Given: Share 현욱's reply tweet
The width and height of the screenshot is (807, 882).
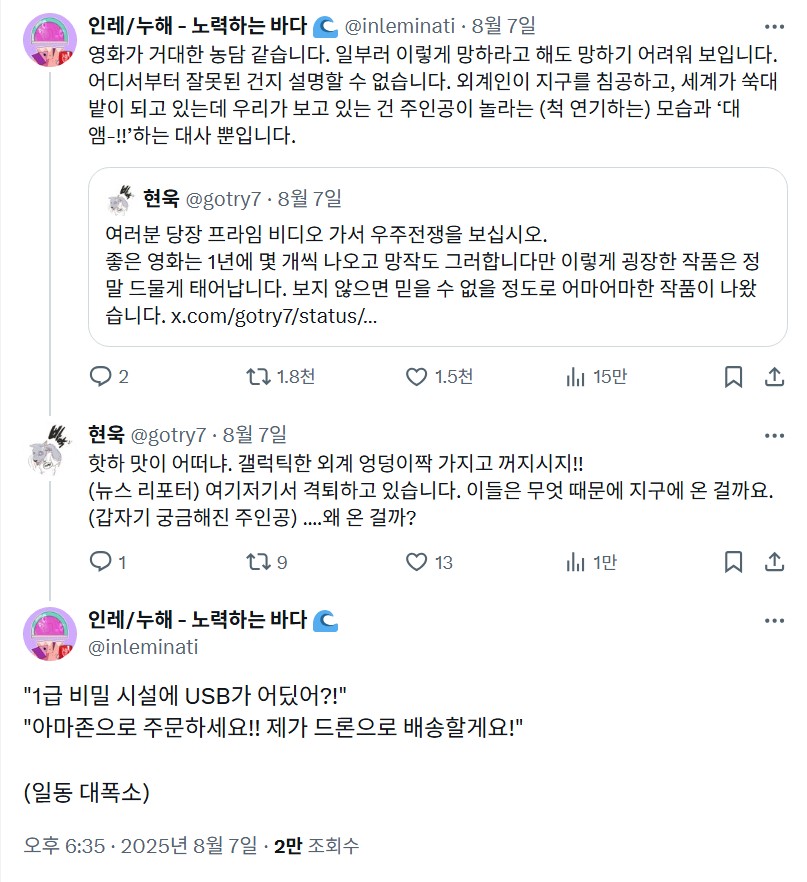Looking at the screenshot, I should coord(774,562).
